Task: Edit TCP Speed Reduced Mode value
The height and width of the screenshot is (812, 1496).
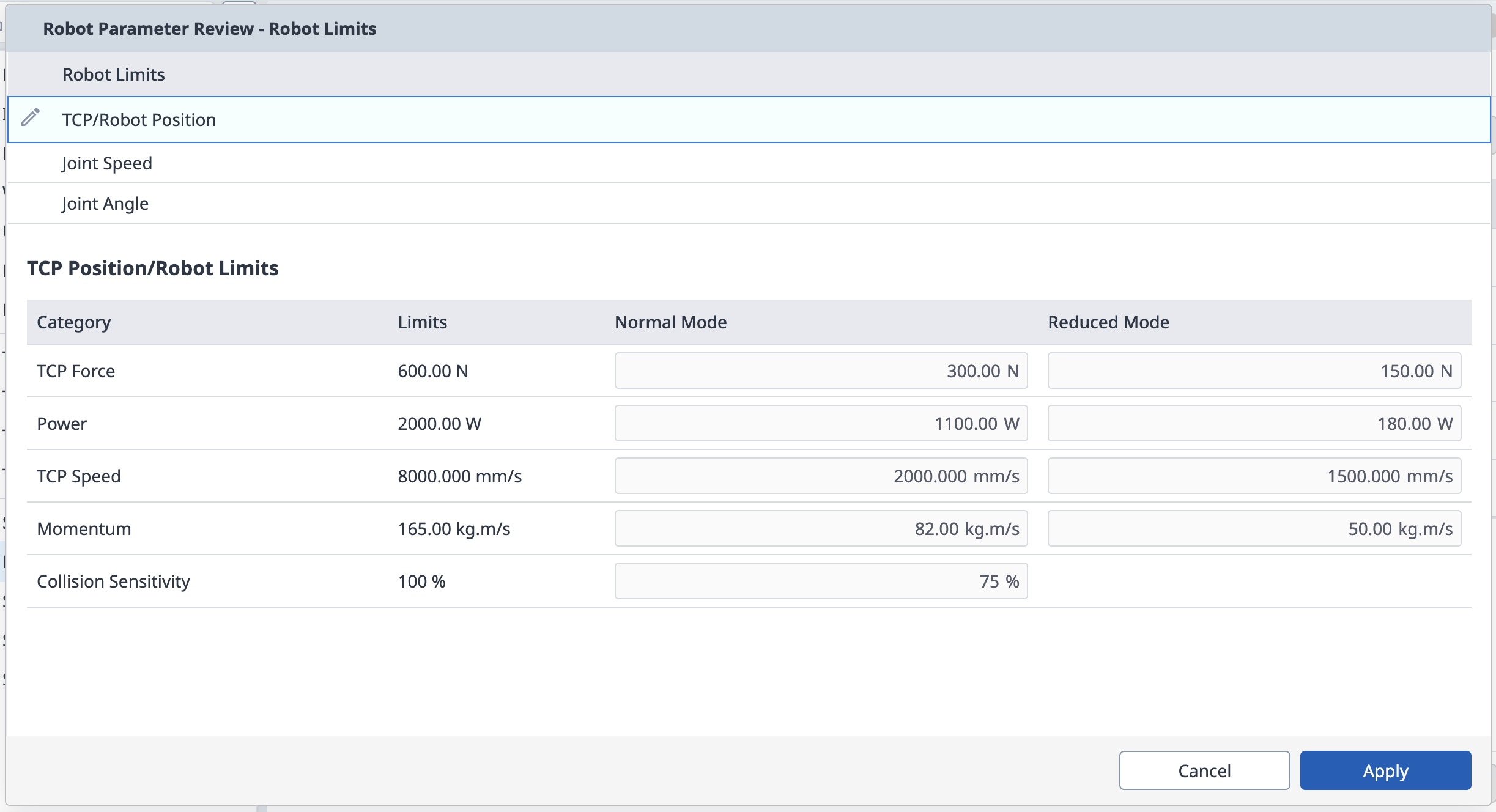Action: click(x=1254, y=476)
